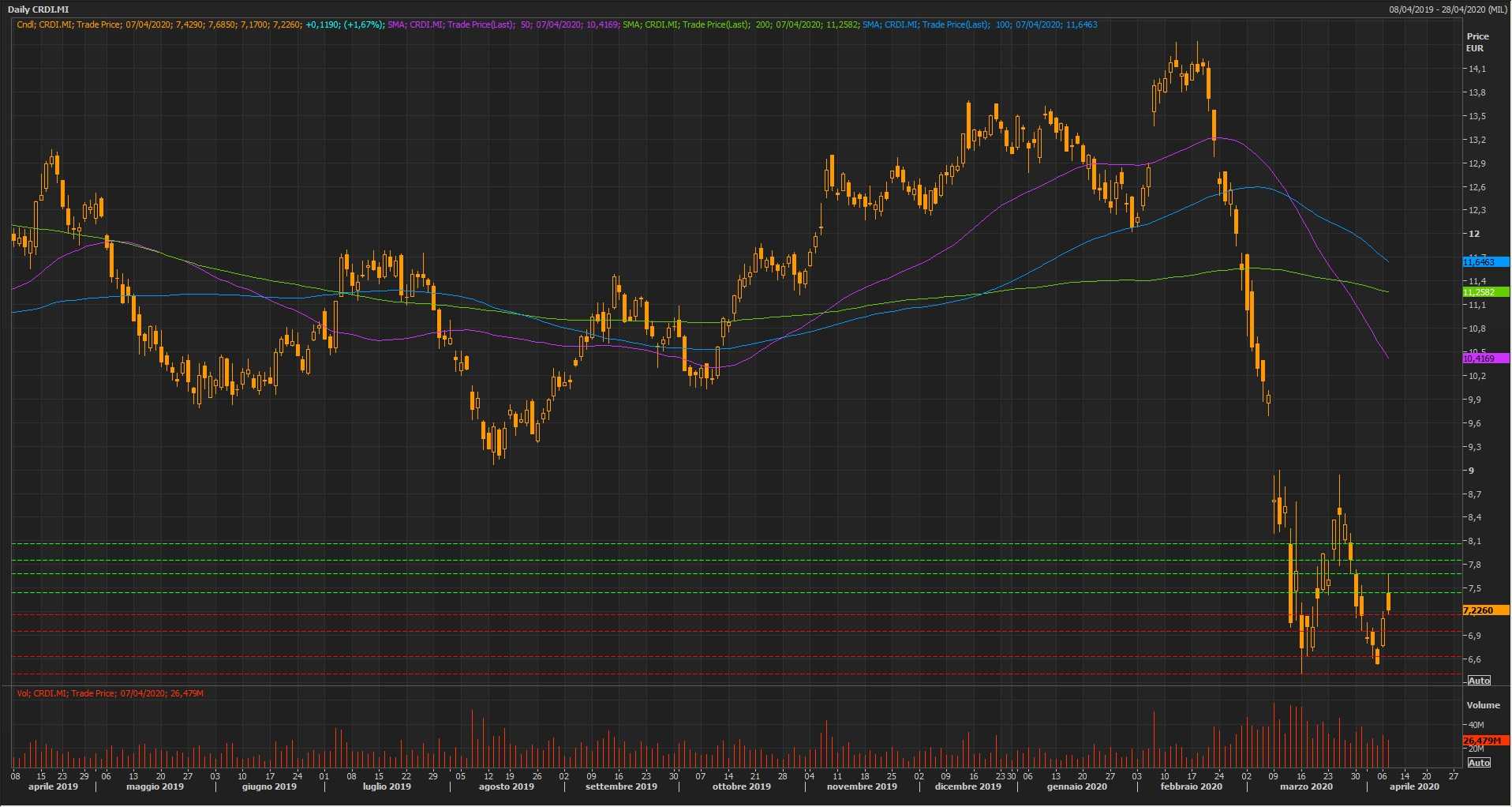The height and width of the screenshot is (807, 1512).
Task: Click the Price EUR axis label
Action: (x=1476, y=42)
